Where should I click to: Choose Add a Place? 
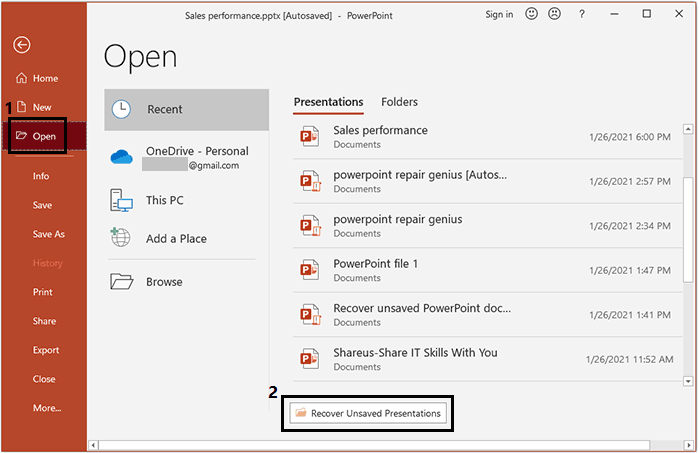pyautogui.click(x=186, y=239)
